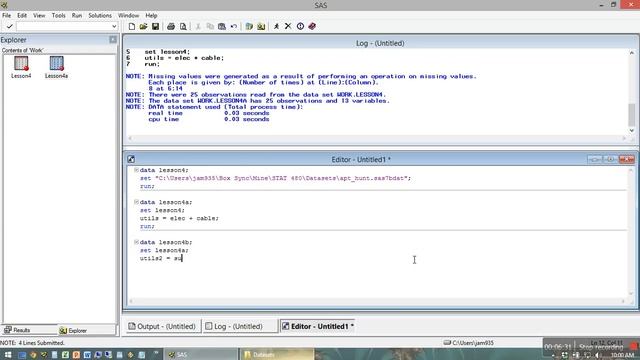
Task: Click the Break toolbar icon
Action: 300,27
